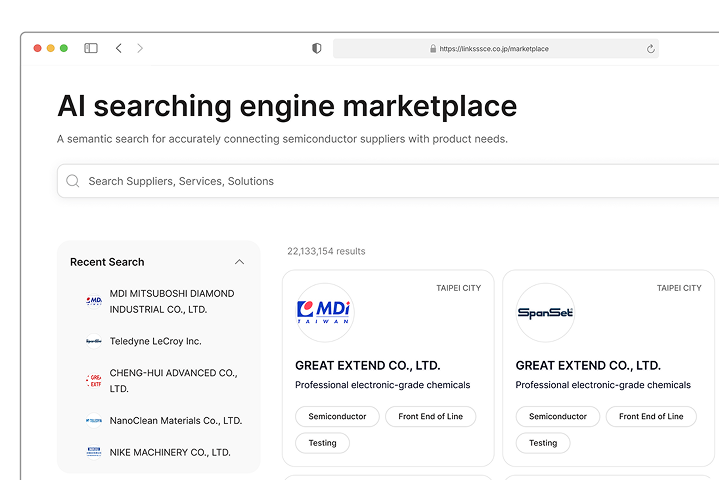Click the MDi Taiwan logo on first card
The image size is (719, 480).
coord(325,312)
